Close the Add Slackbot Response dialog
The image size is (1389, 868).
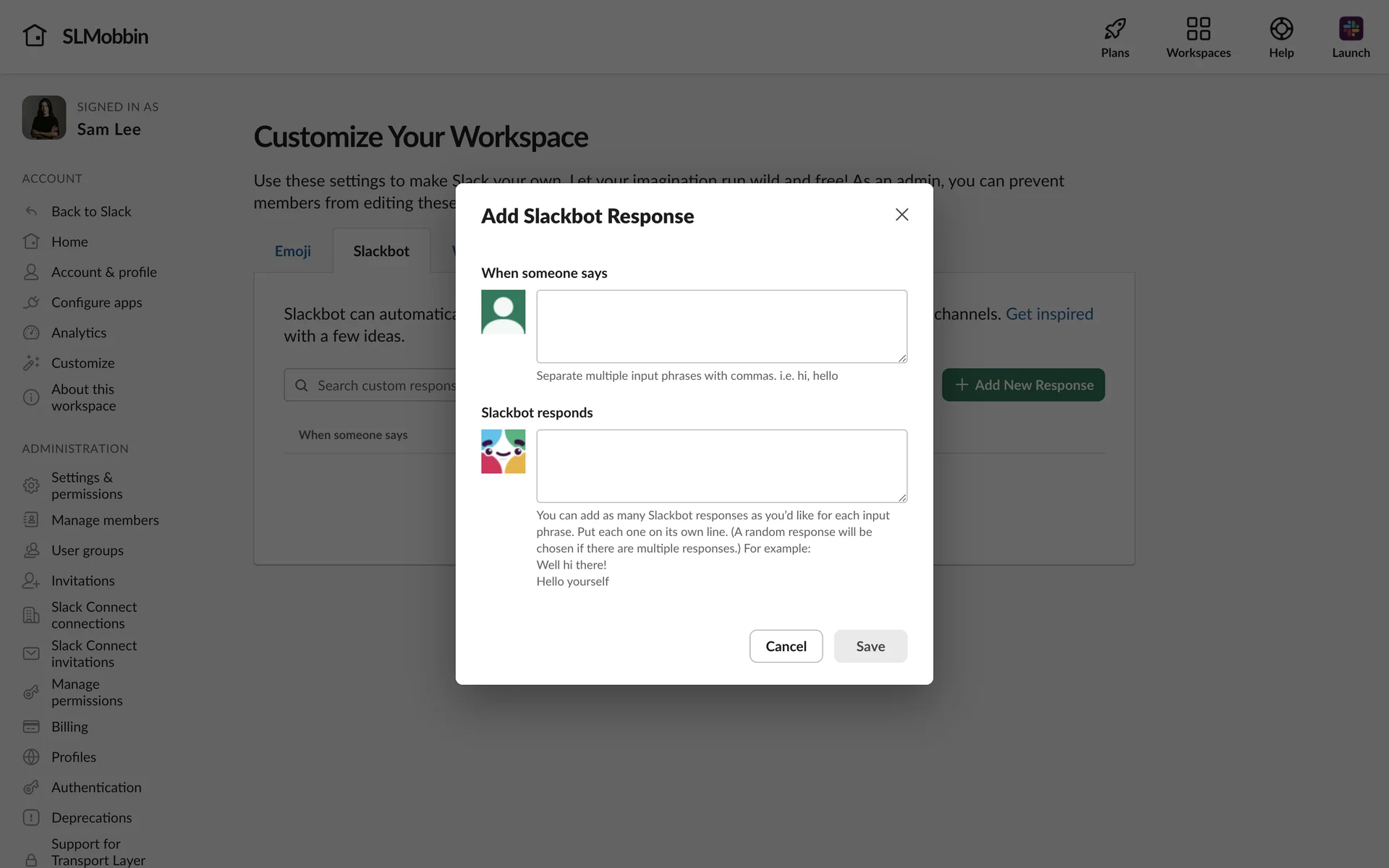tap(901, 215)
